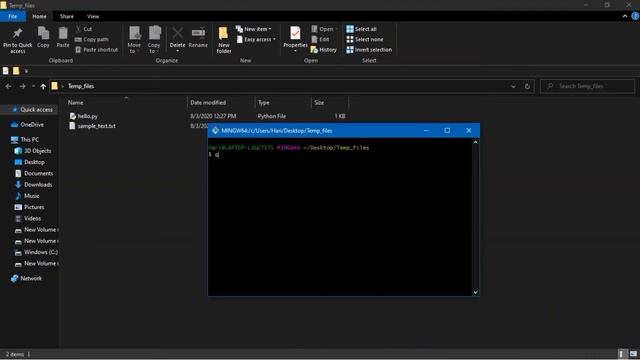
Task: Open 3D Objects in sidebar
Action: (33, 151)
